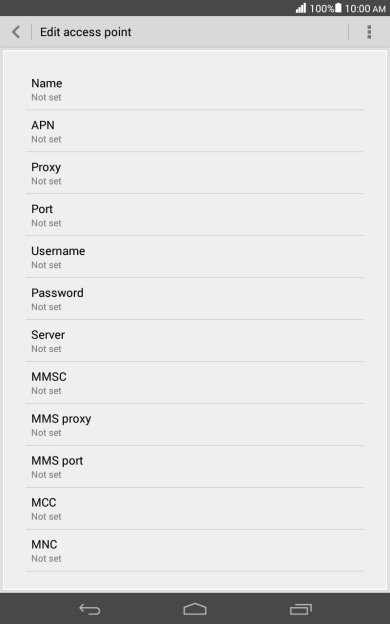
Task: Edit the MNC value
Action: pyautogui.click(x=195, y=550)
